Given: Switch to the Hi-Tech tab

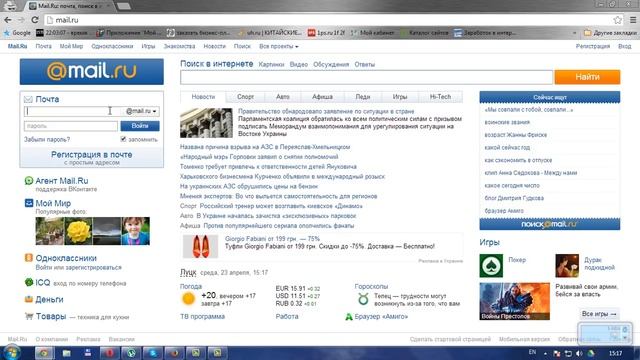Looking at the screenshot, I should 440,97.
